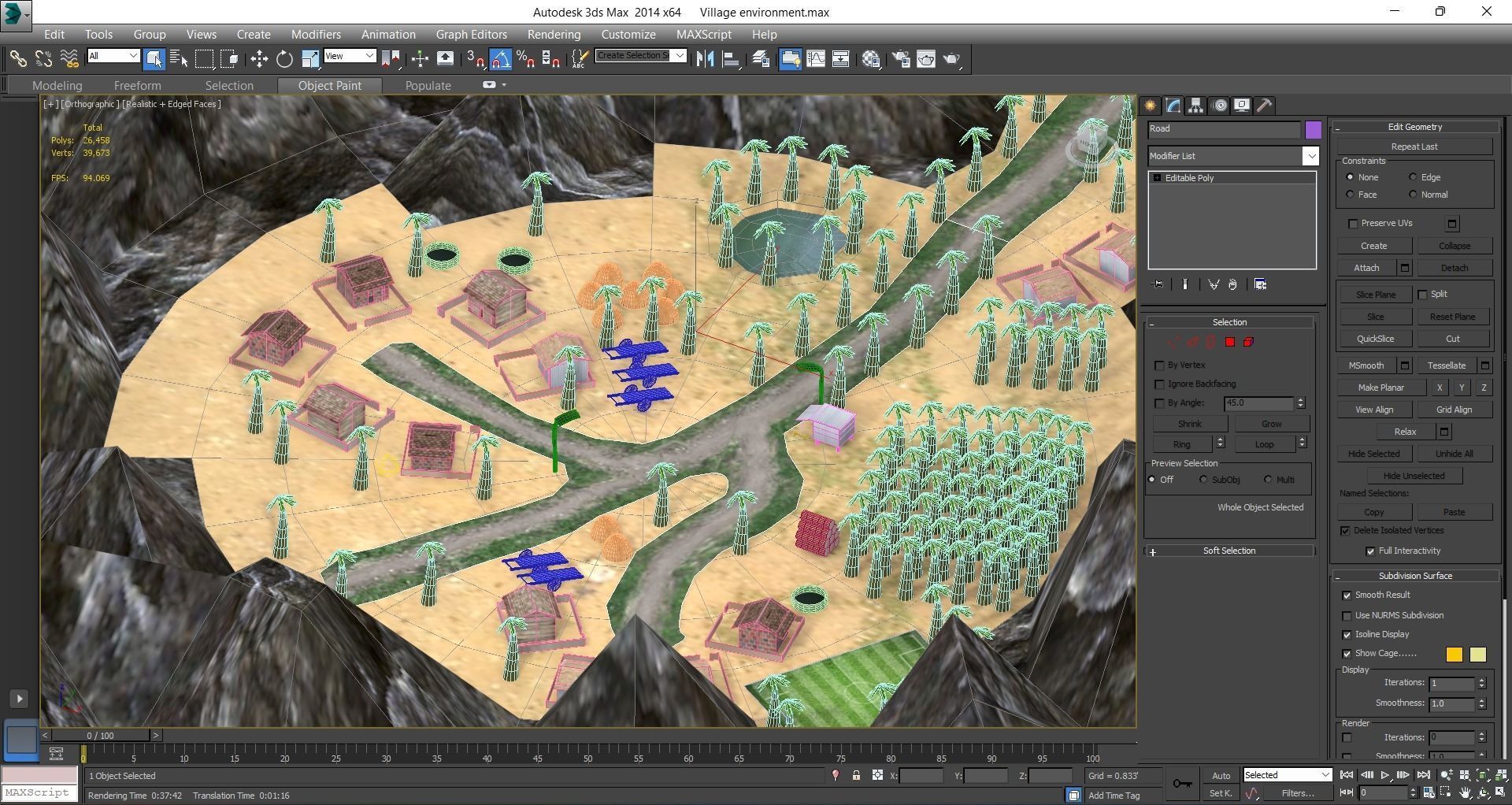The image size is (1512, 805).
Task: Enable the By Vertex checkbox
Action: (x=1159, y=365)
